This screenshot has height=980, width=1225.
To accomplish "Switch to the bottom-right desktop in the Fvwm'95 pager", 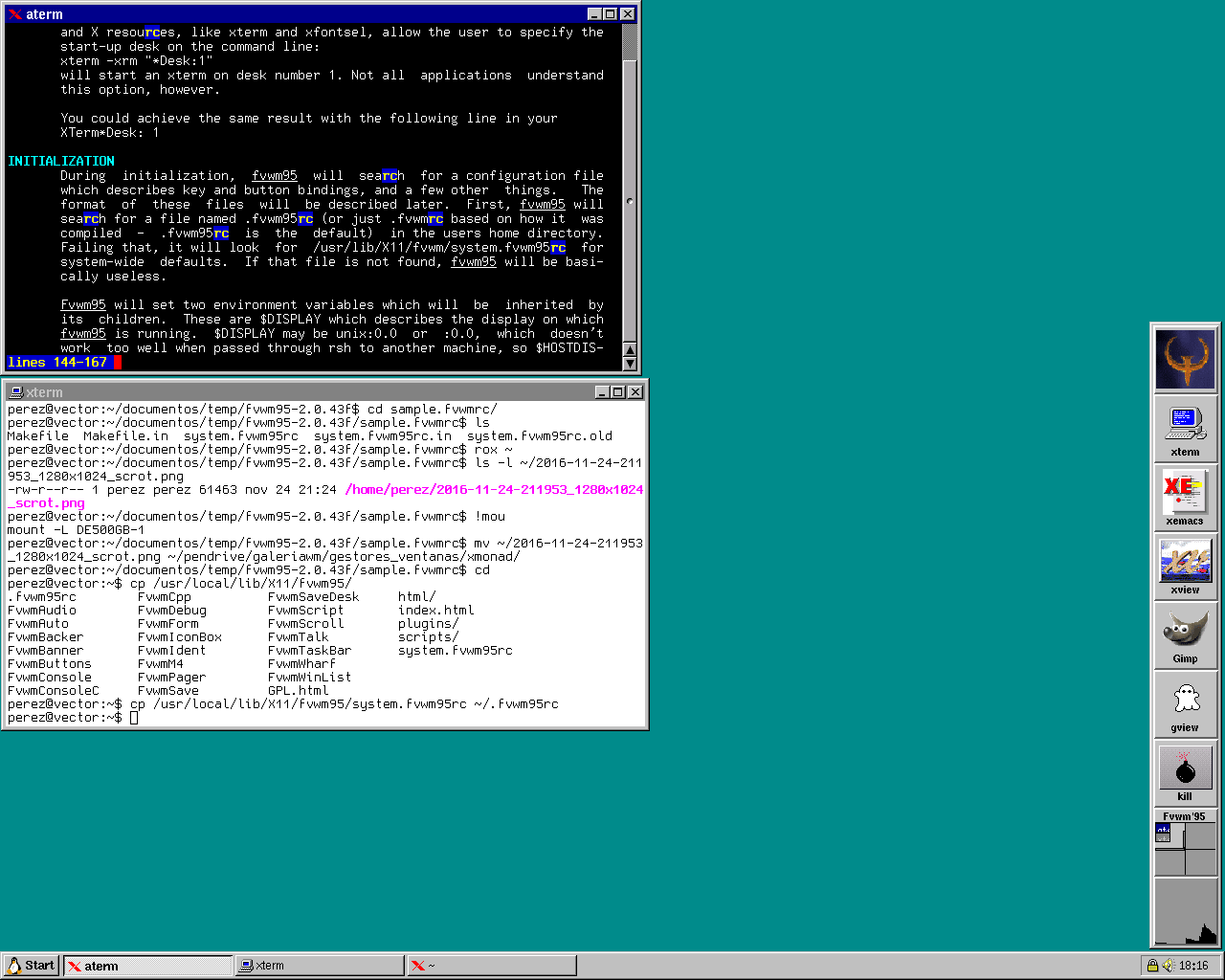I will click(1200, 862).
